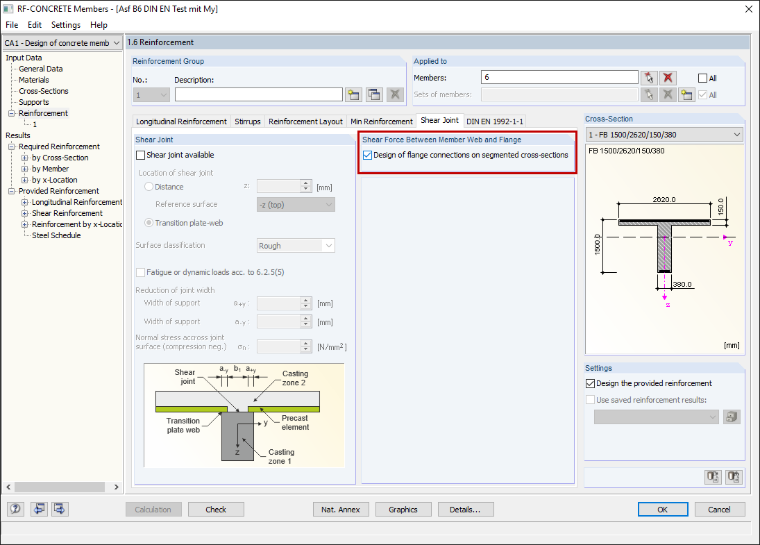Click navigator horizontal scrollbar right arrow
Image resolution: width=760 pixels, height=545 pixels.
point(116,487)
